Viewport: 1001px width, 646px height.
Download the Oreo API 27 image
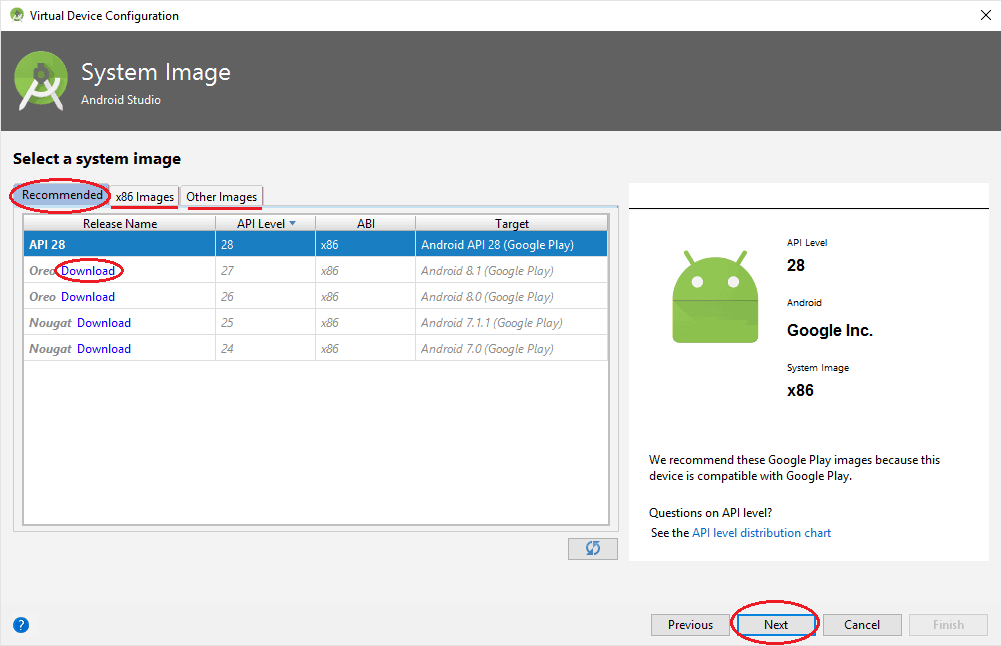88,271
